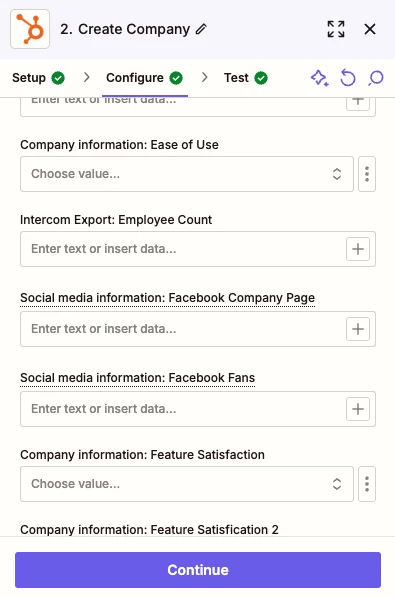395x598 pixels.
Task: Expand panel to full screen
Action: 336,29
